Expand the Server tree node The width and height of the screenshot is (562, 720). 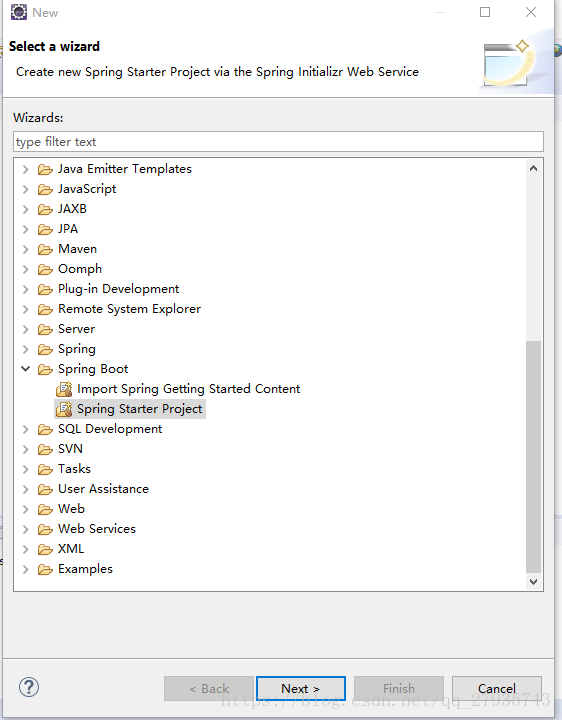point(26,330)
